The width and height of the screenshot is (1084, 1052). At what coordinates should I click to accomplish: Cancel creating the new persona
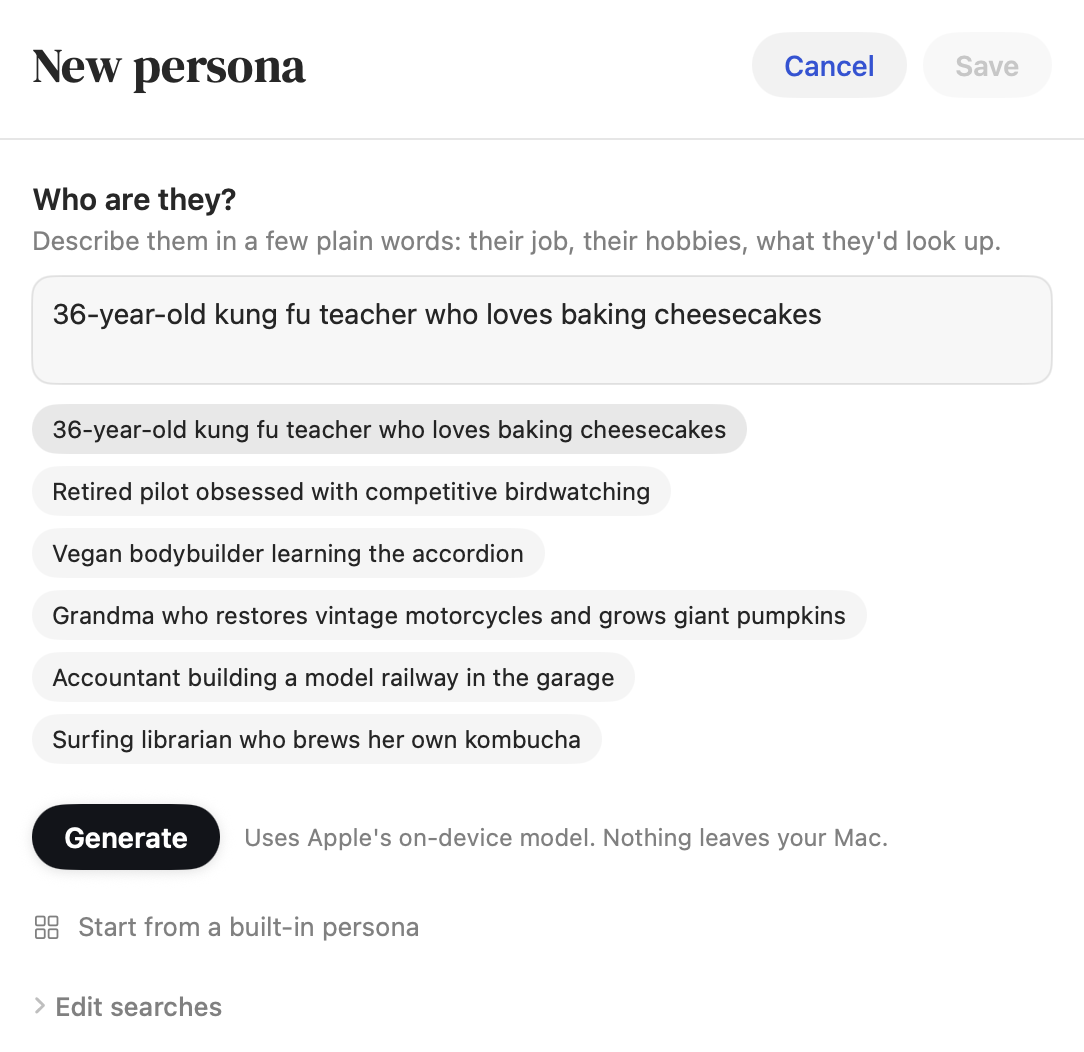(x=829, y=66)
